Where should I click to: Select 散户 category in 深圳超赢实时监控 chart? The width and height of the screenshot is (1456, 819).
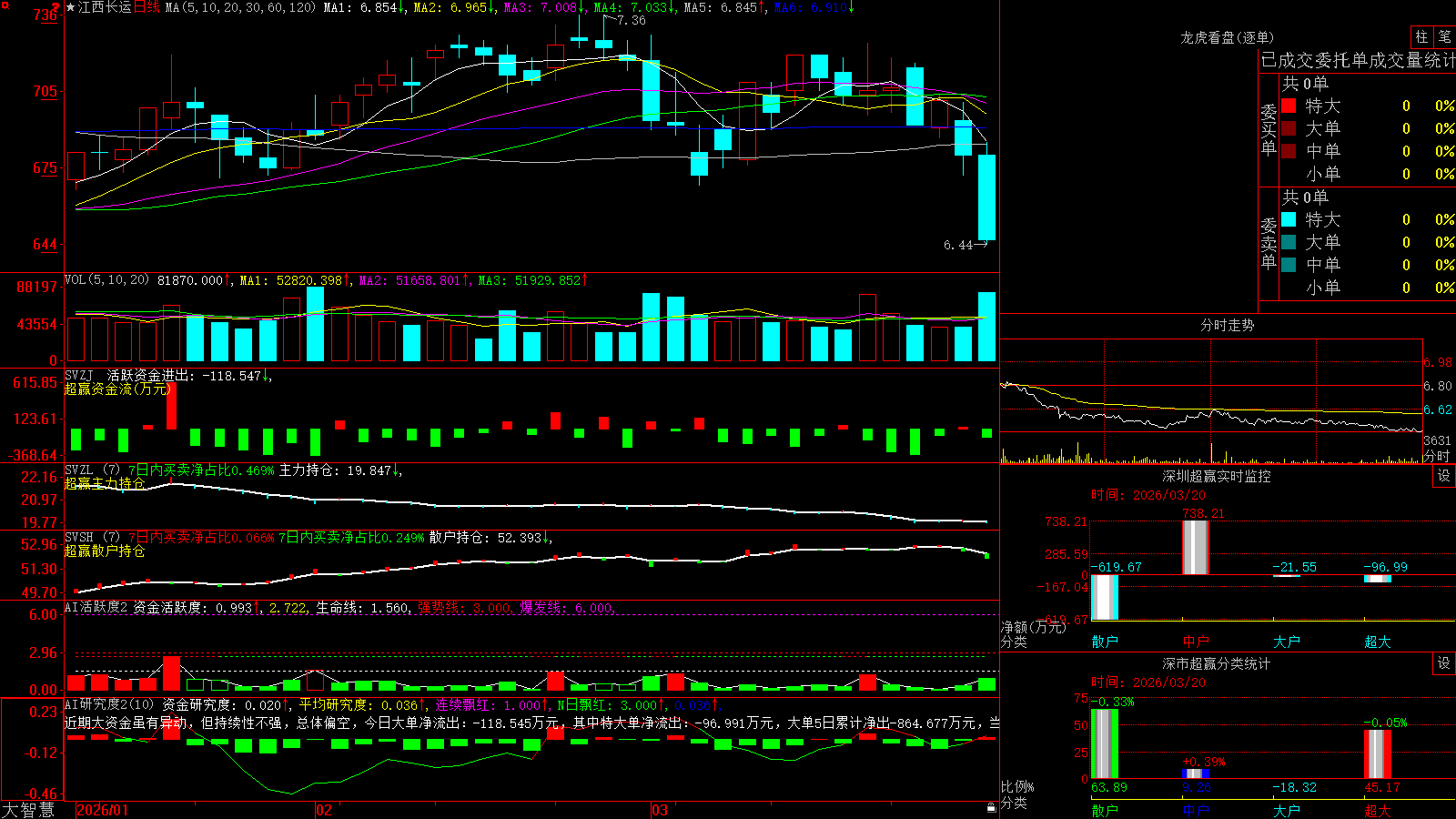(1105, 642)
